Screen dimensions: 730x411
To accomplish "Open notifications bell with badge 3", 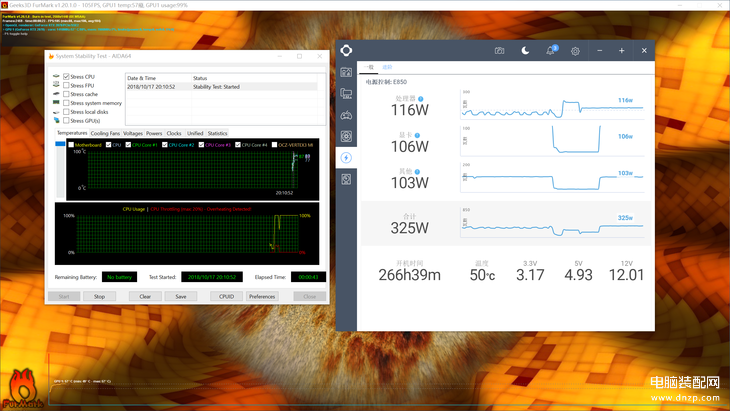I will click(551, 50).
